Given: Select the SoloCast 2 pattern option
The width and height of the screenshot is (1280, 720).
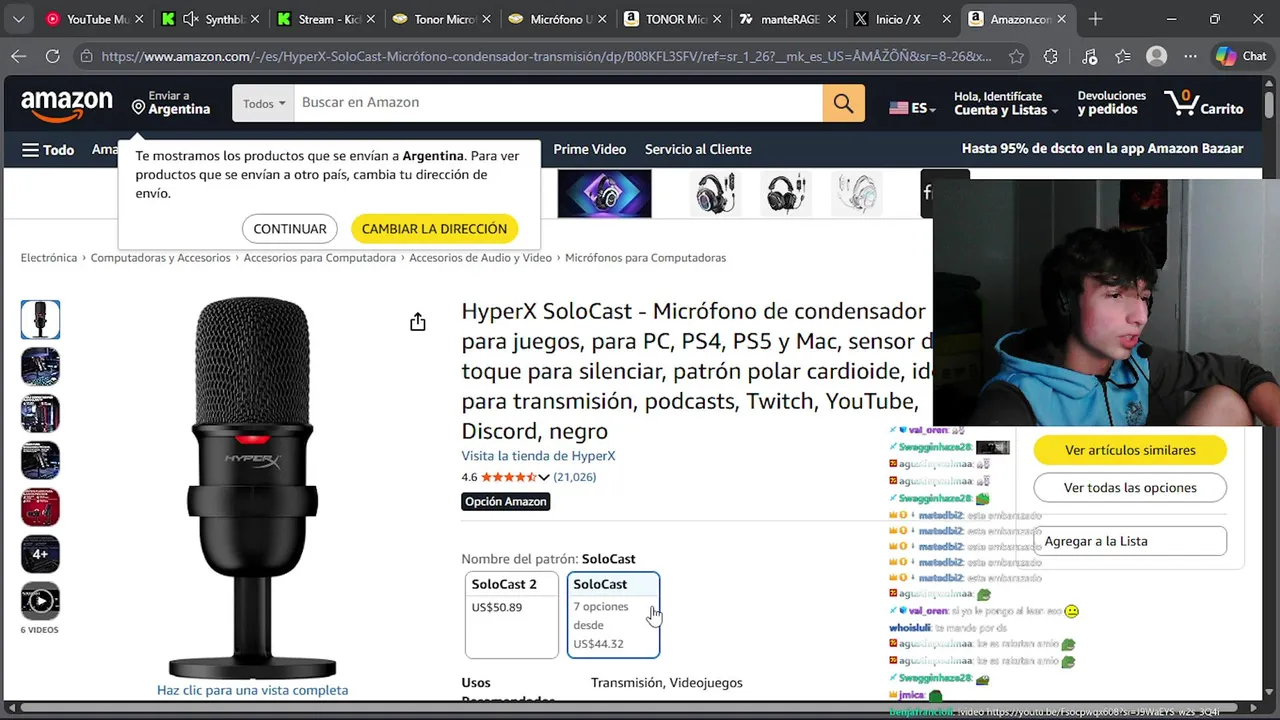Looking at the screenshot, I should tap(512, 615).
